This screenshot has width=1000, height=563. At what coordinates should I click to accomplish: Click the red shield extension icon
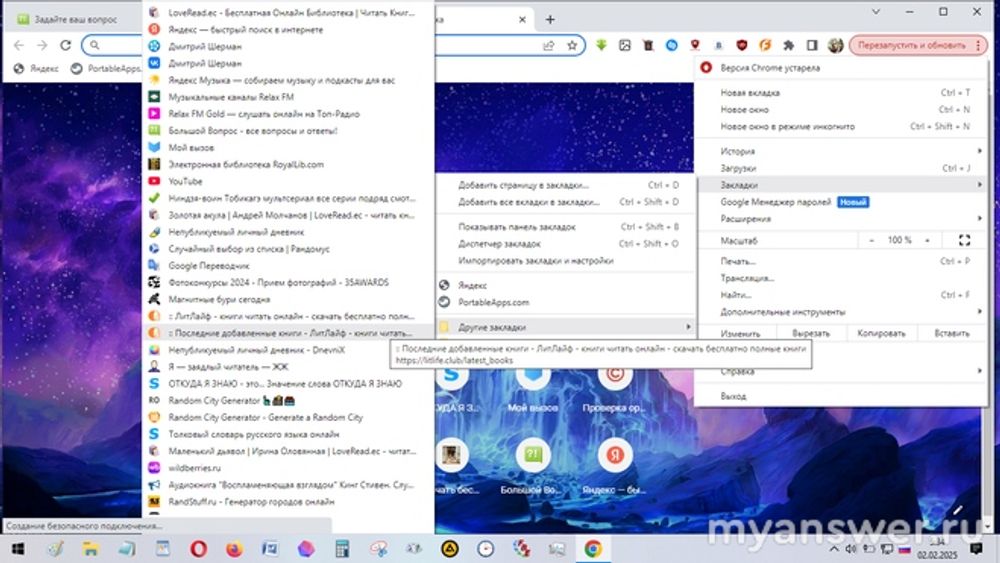point(741,45)
